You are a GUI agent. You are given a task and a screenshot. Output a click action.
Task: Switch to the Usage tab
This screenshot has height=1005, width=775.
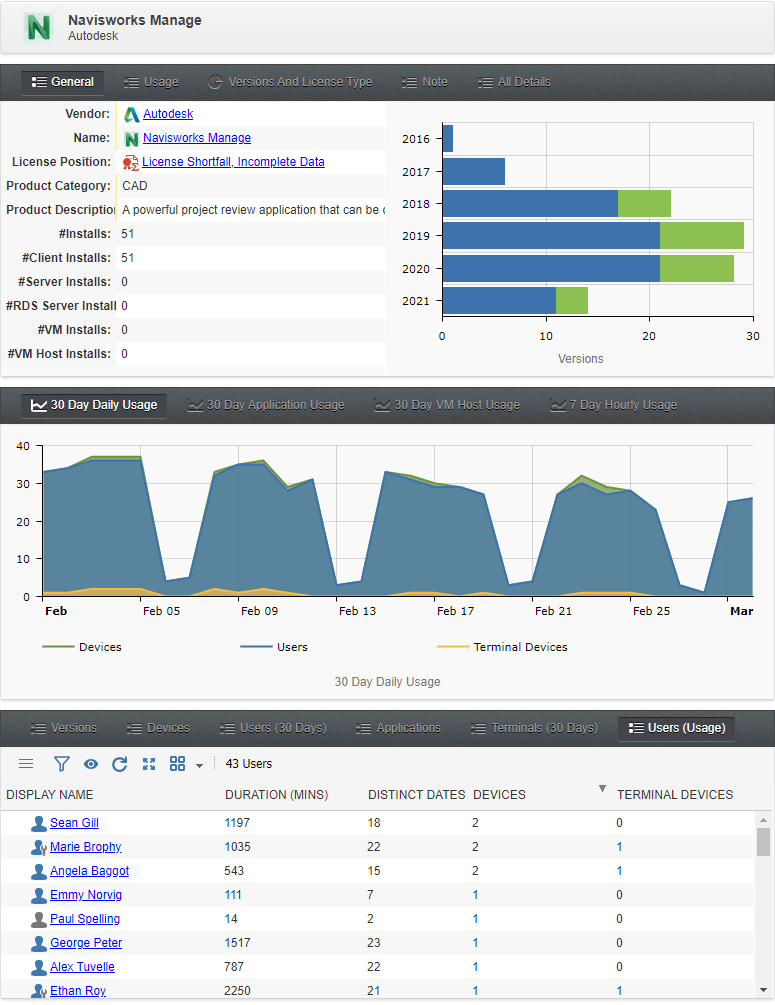151,82
